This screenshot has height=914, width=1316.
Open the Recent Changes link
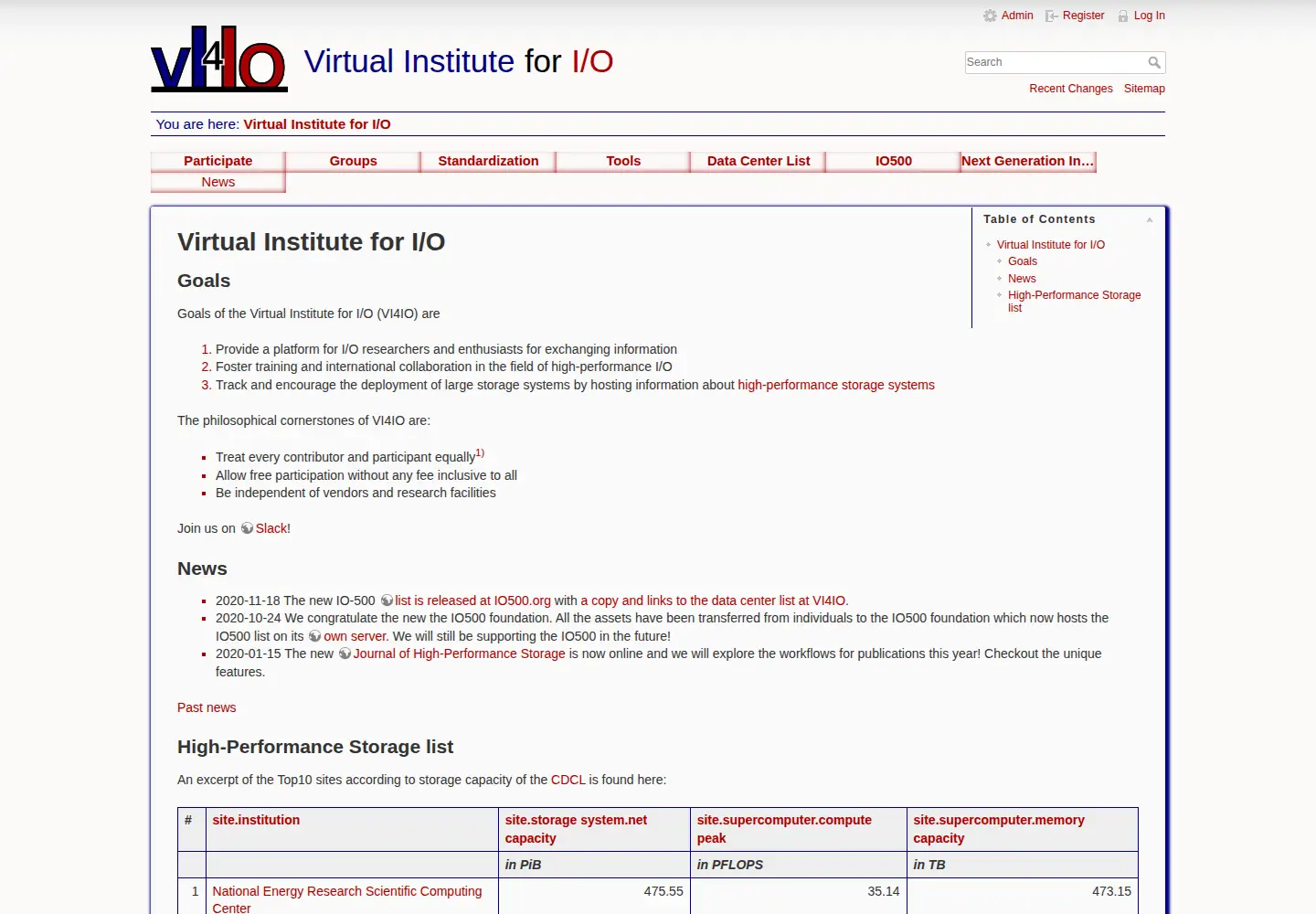1071,89
